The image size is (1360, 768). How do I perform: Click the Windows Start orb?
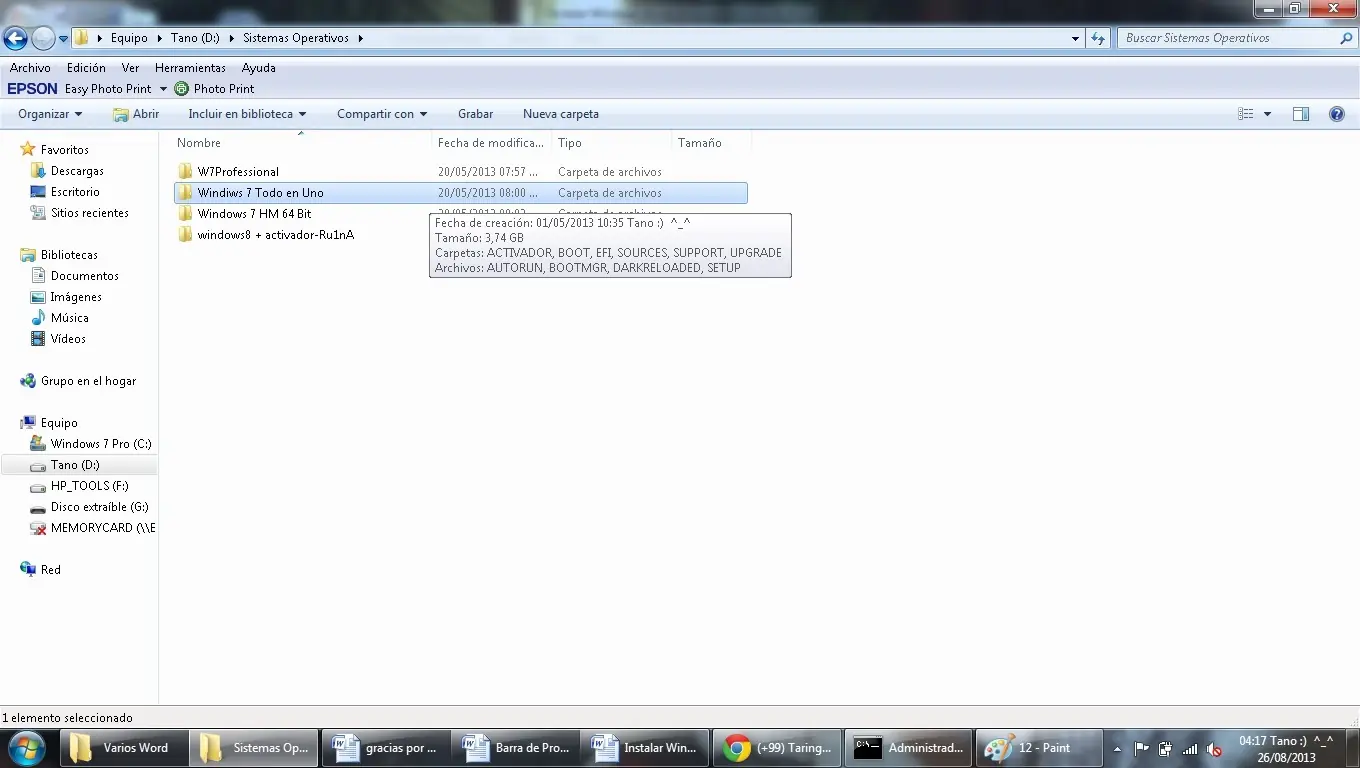click(x=27, y=747)
